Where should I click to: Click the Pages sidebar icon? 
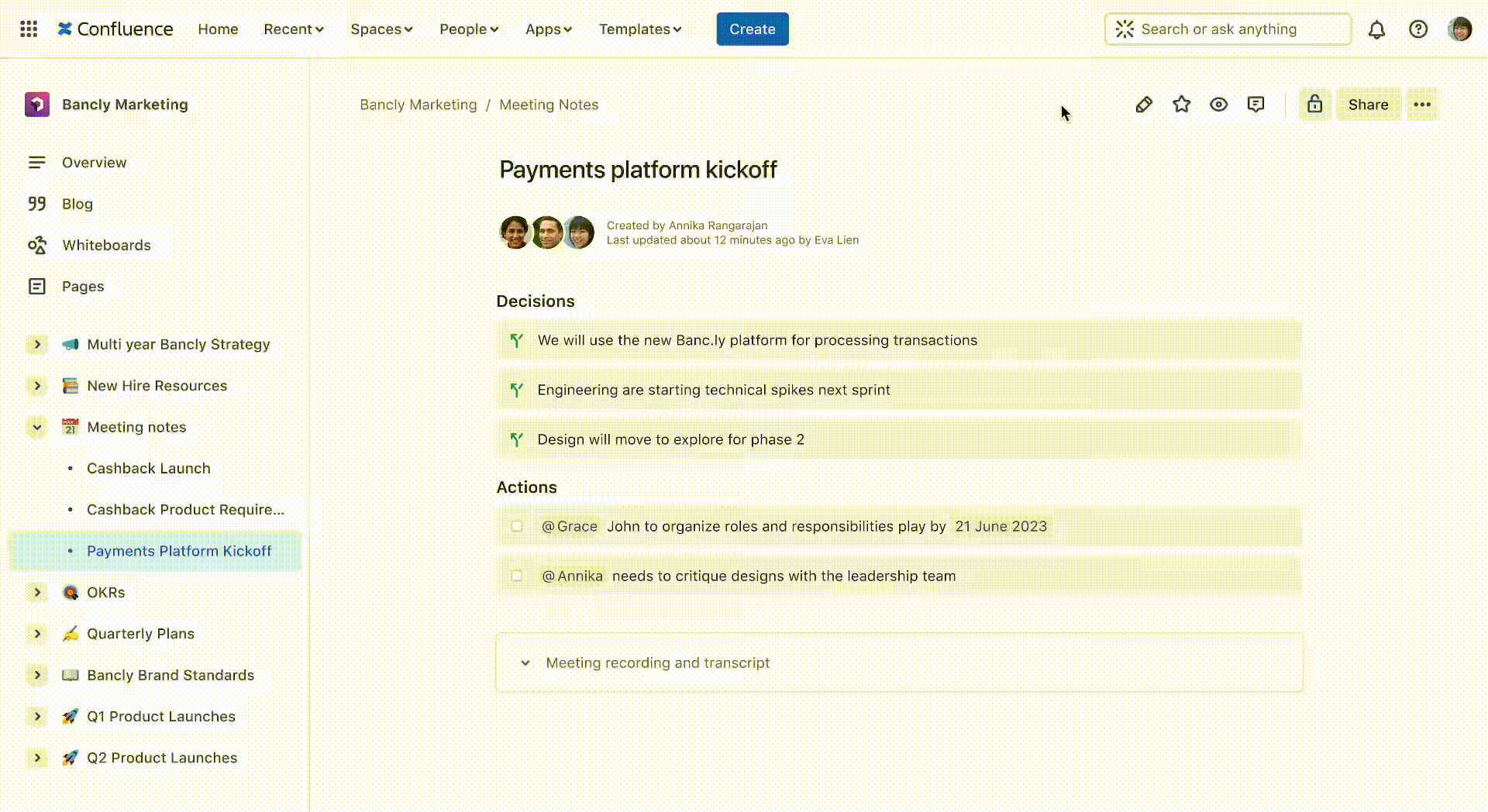click(x=36, y=287)
